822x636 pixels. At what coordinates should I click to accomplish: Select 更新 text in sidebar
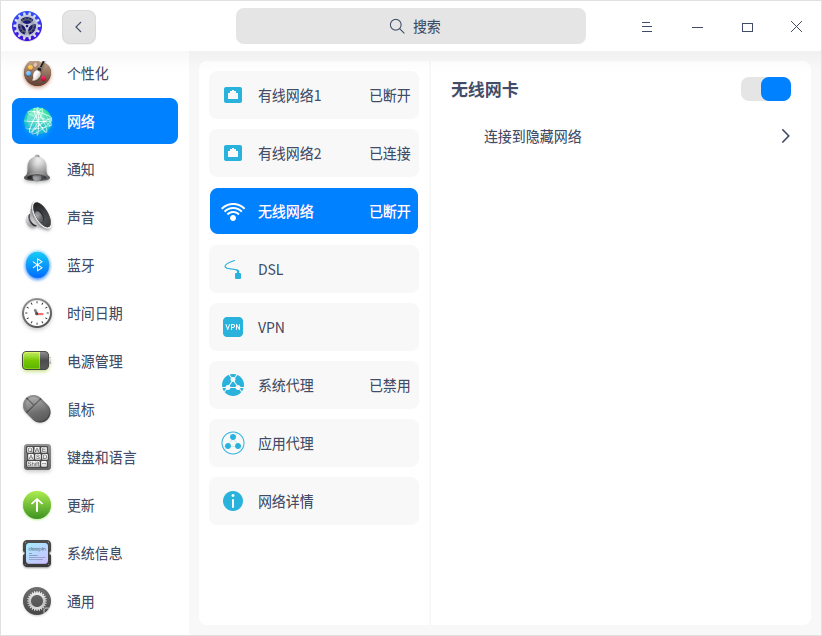[81, 505]
